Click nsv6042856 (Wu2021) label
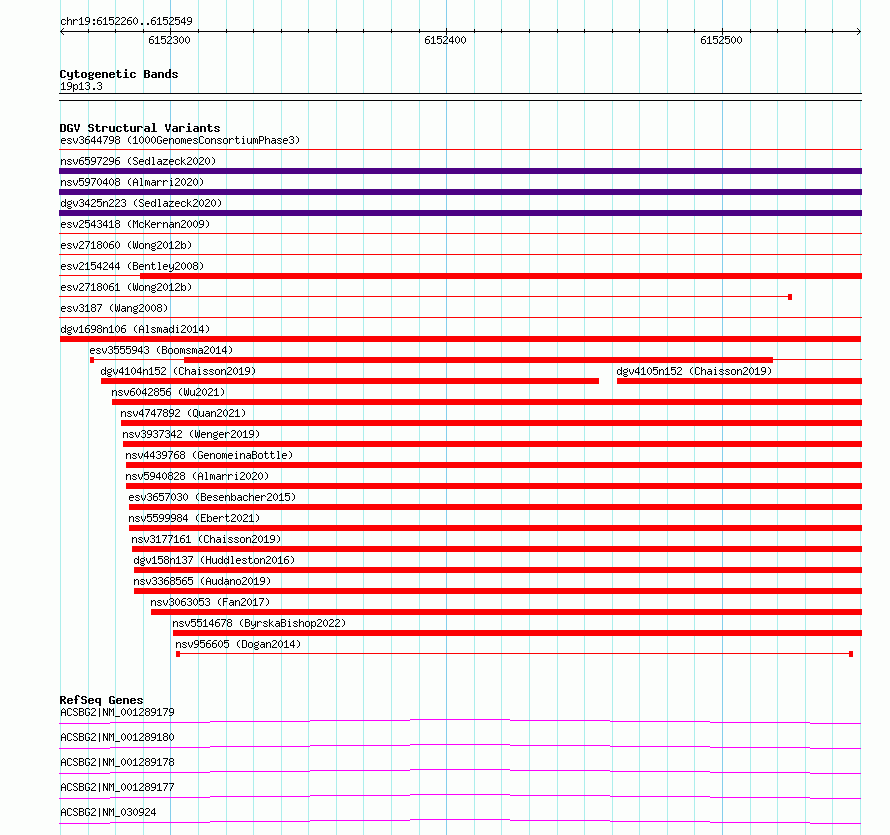This screenshot has height=835, width=890. 168,392
